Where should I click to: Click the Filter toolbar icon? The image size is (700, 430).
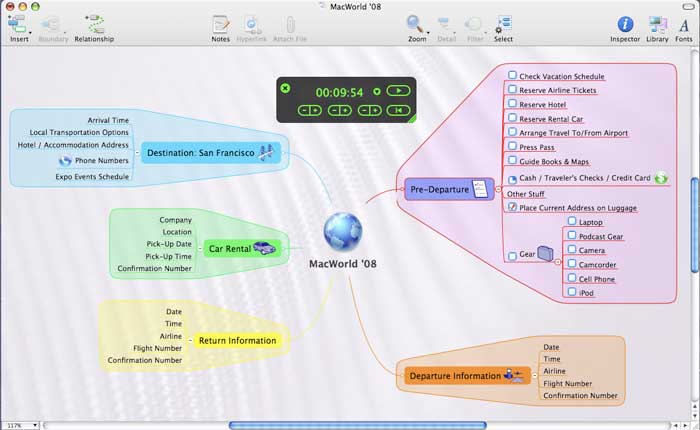point(474,24)
